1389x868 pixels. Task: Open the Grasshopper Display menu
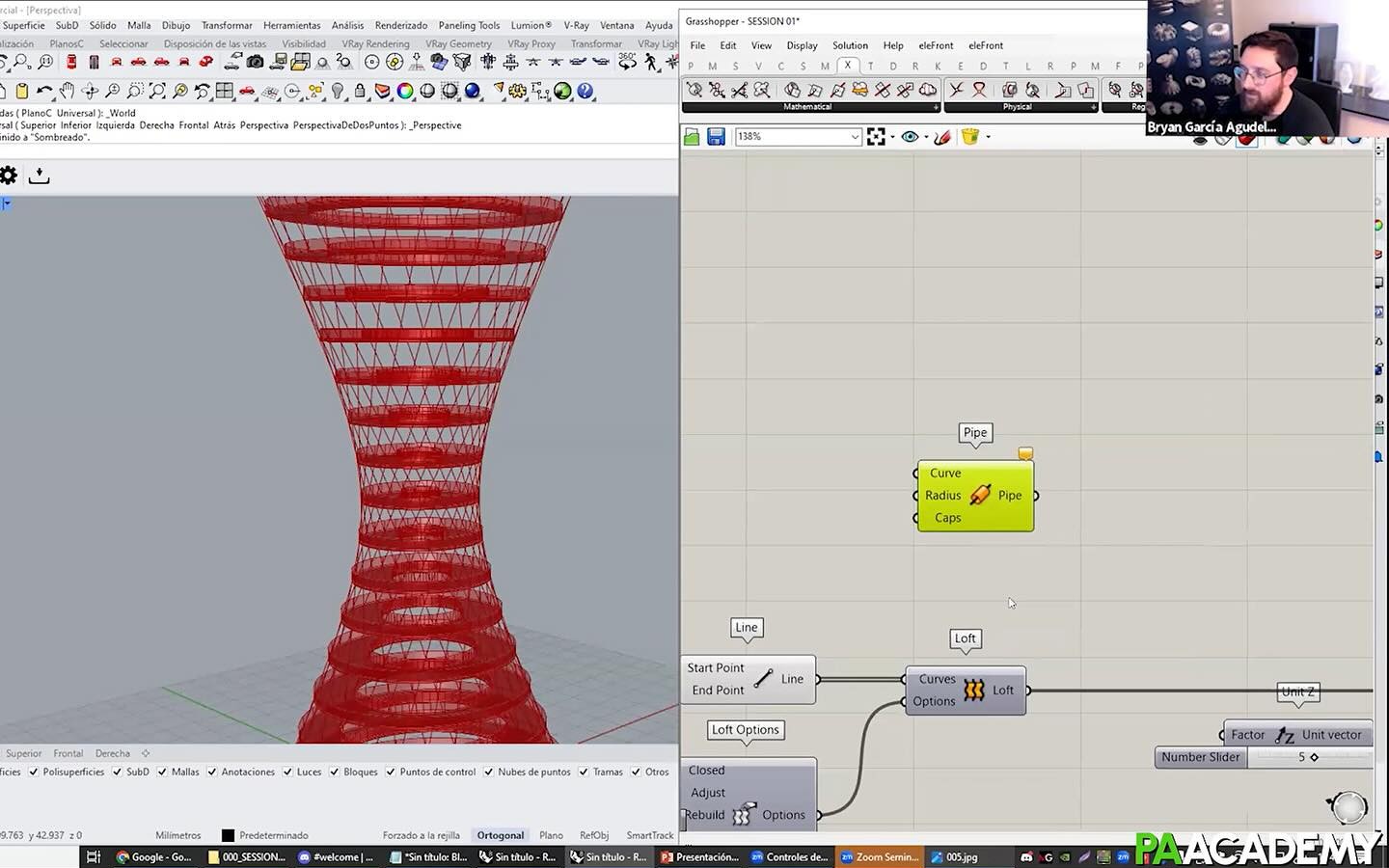pyautogui.click(x=802, y=45)
